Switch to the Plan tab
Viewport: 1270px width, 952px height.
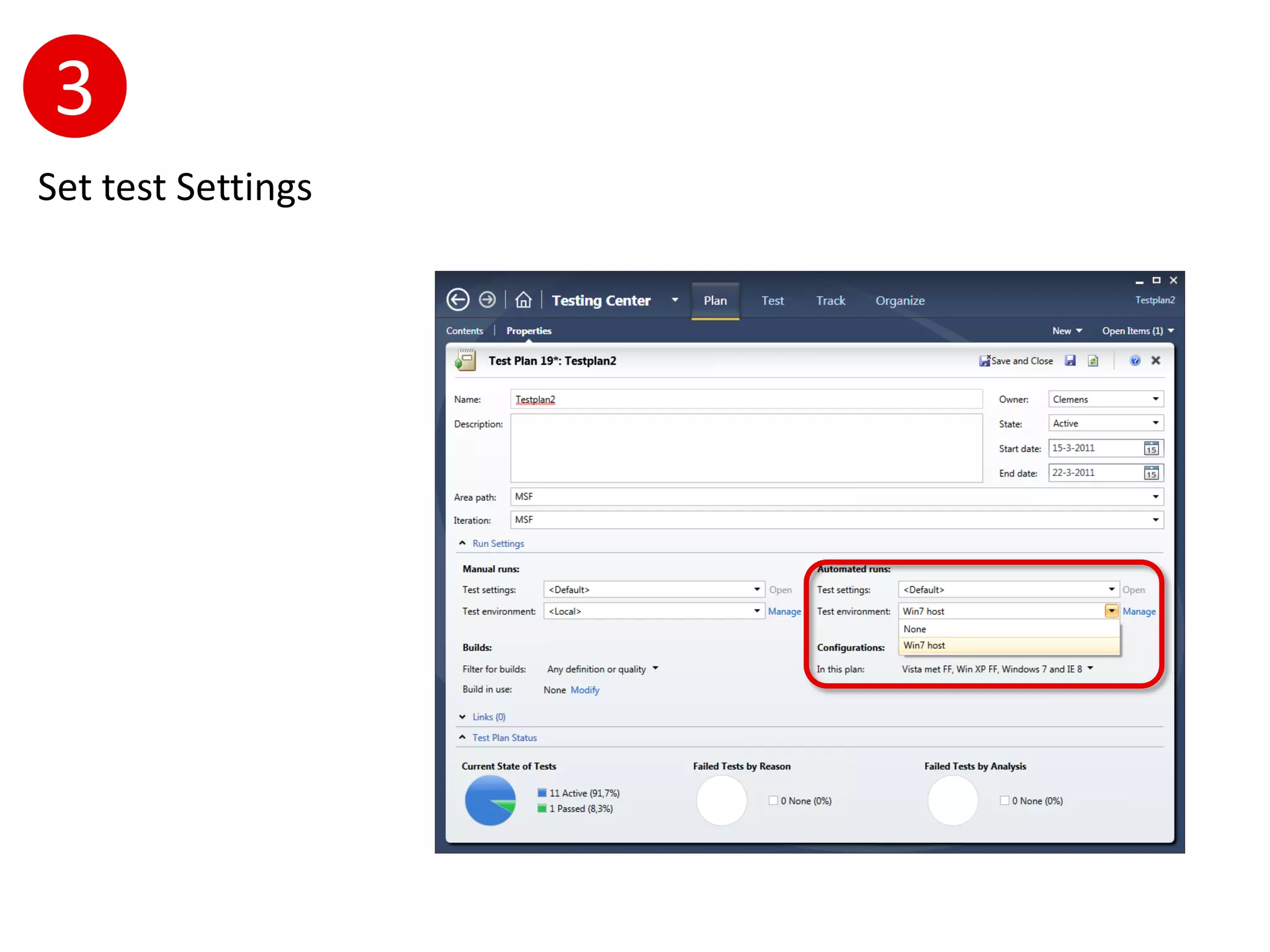coord(715,301)
